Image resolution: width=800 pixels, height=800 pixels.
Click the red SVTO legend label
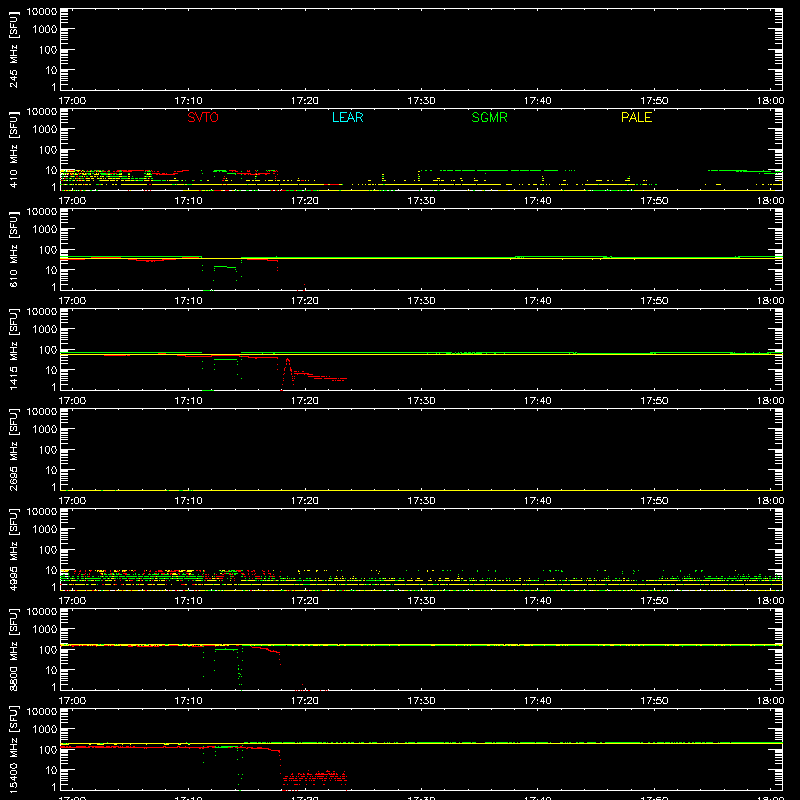click(203, 117)
